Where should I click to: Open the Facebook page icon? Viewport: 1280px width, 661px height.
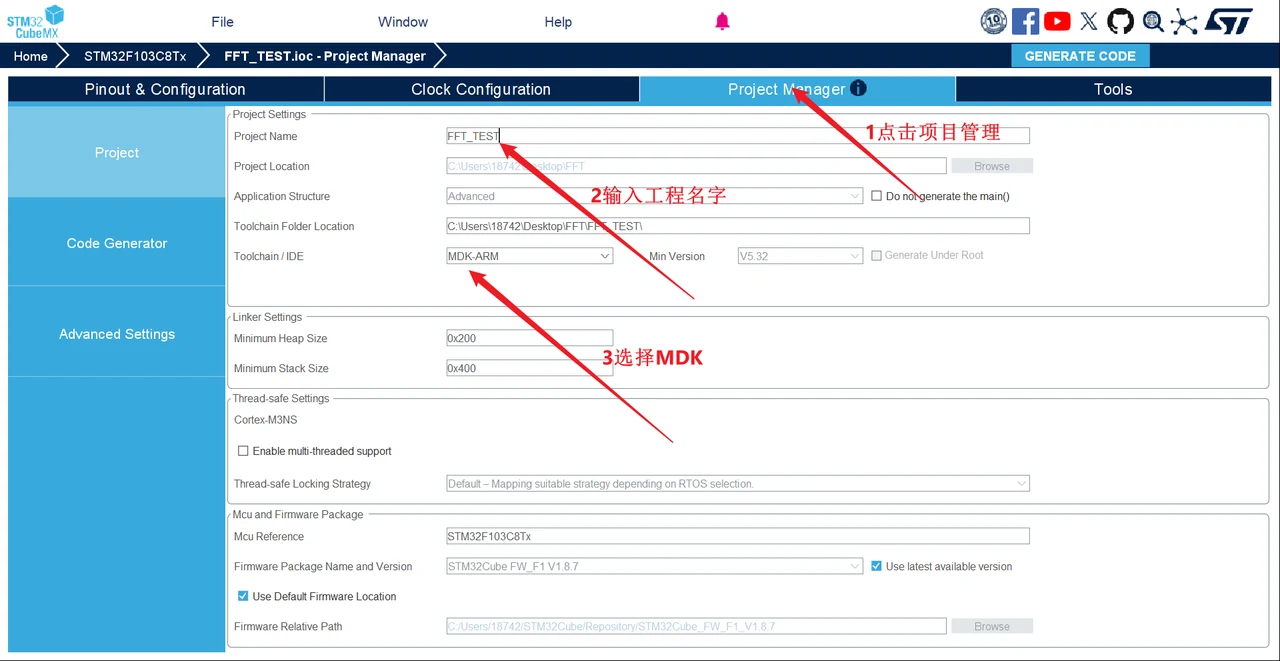(x=1025, y=21)
